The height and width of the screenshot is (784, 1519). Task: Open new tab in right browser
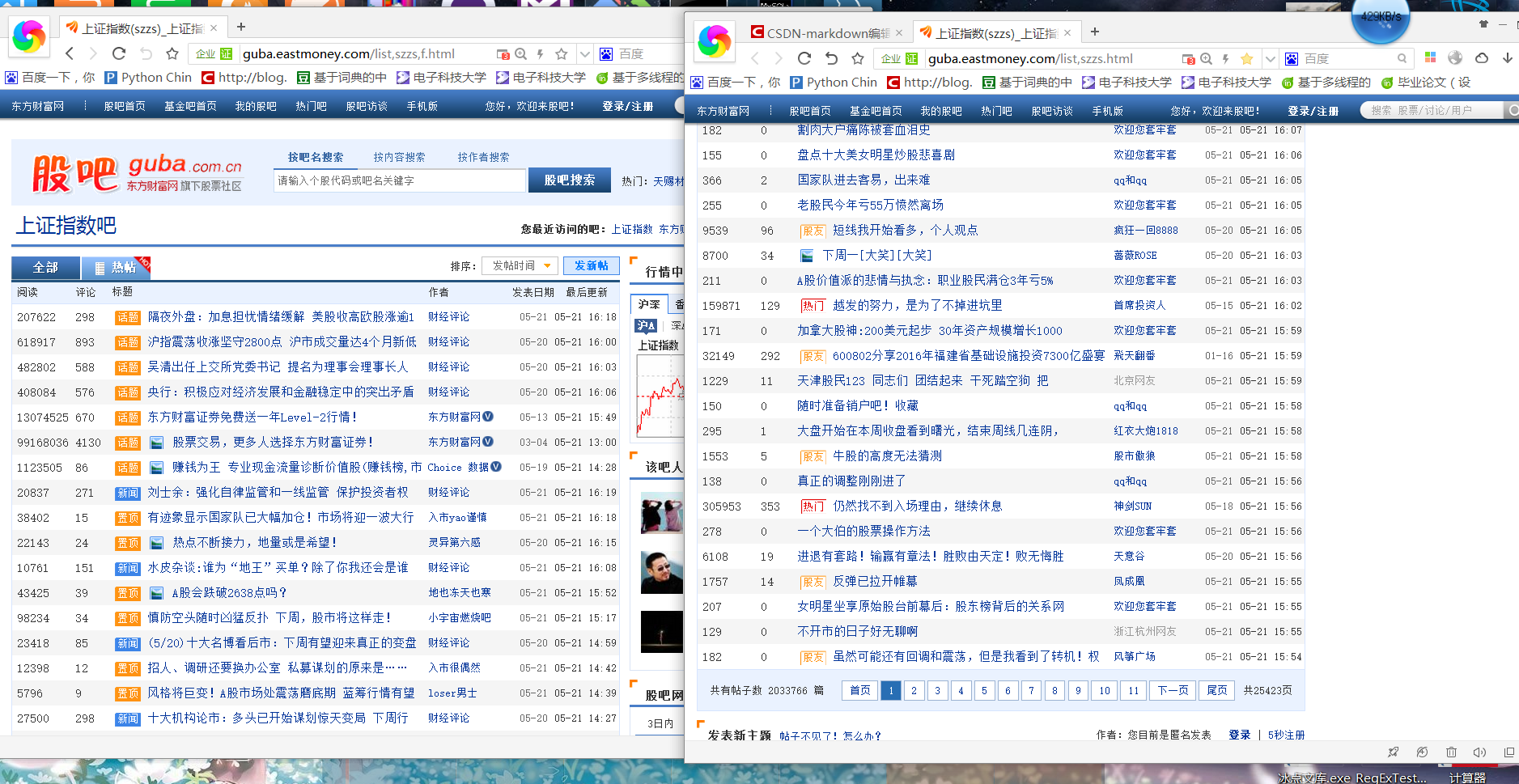click(x=1094, y=32)
